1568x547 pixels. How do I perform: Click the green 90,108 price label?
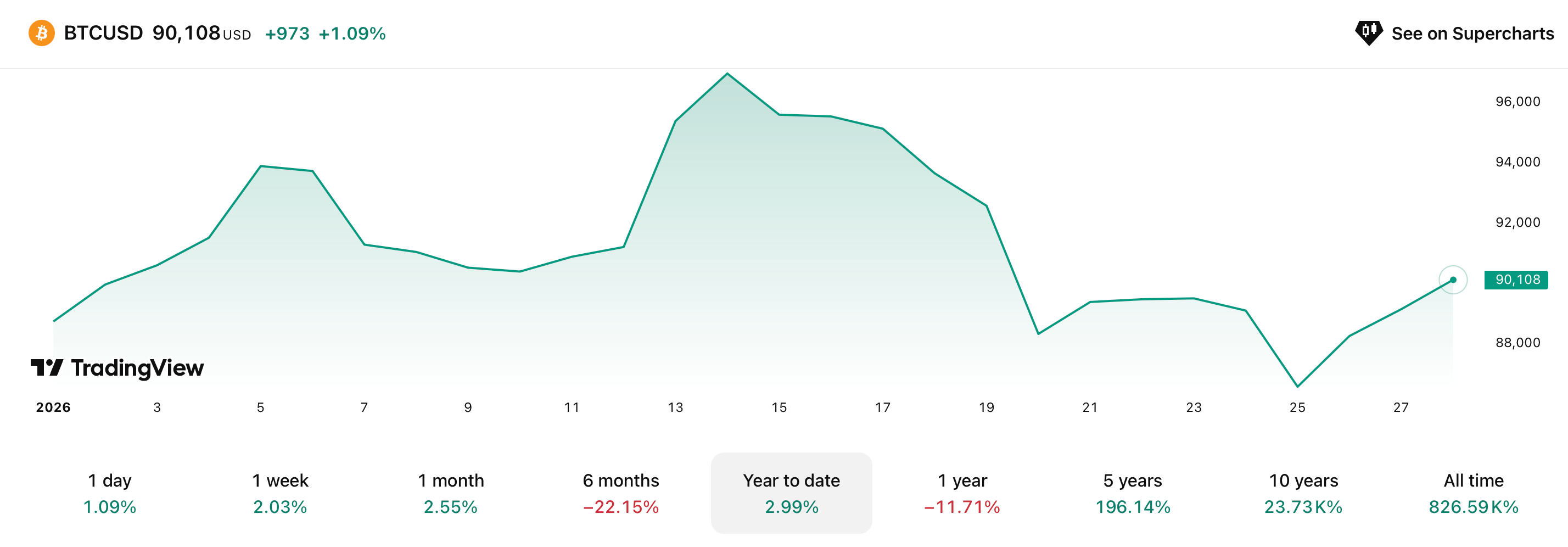pyautogui.click(x=1516, y=280)
